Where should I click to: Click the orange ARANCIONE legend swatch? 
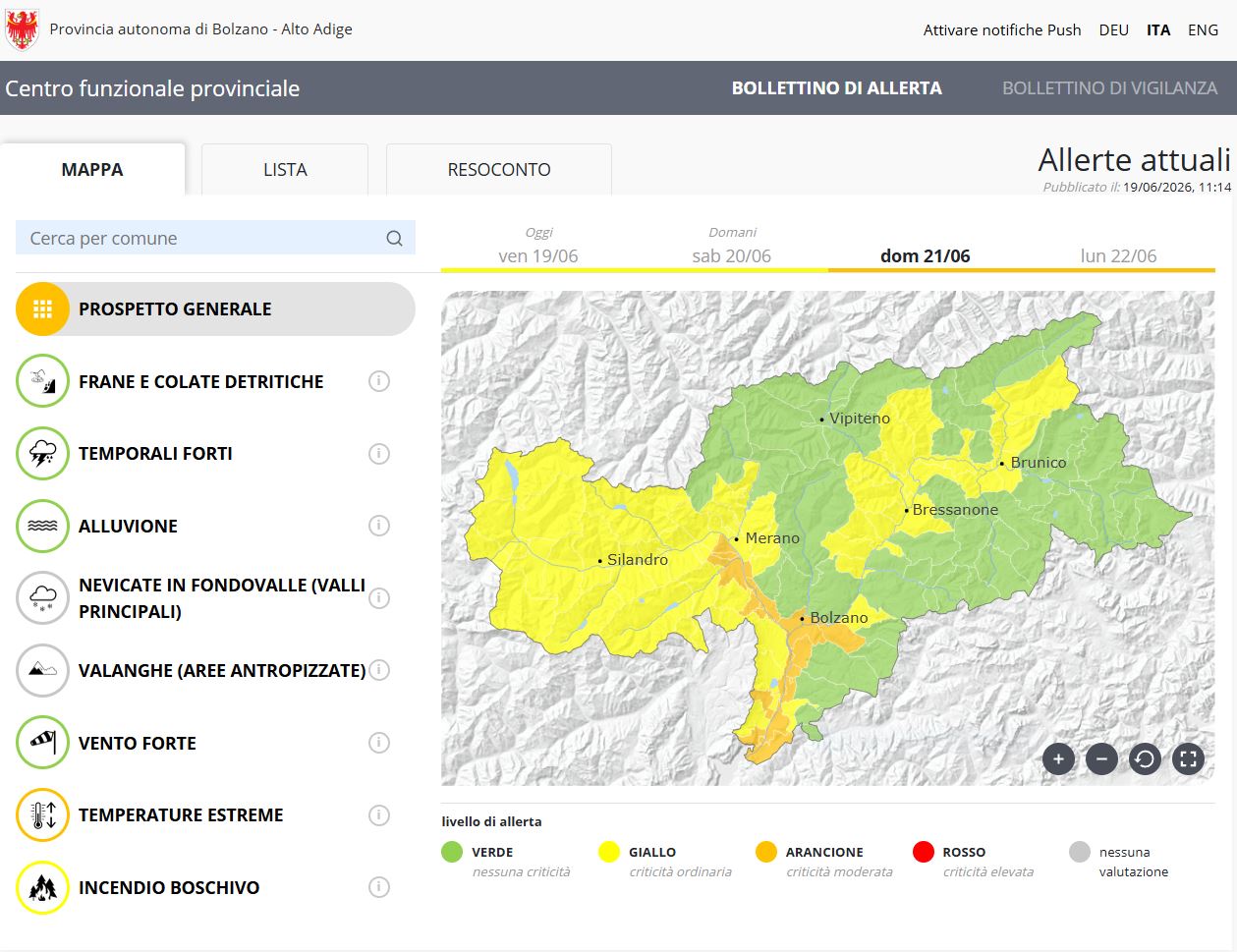pyautogui.click(x=766, y=852)
